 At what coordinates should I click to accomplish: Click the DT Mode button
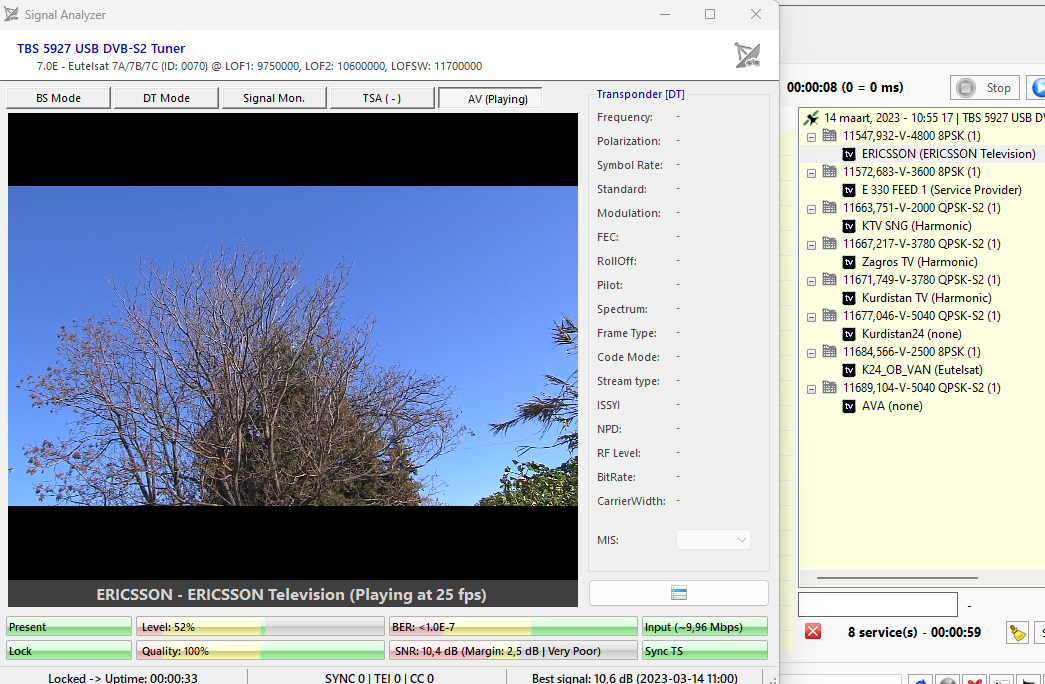pyautogui.click(x=165, y=97)
